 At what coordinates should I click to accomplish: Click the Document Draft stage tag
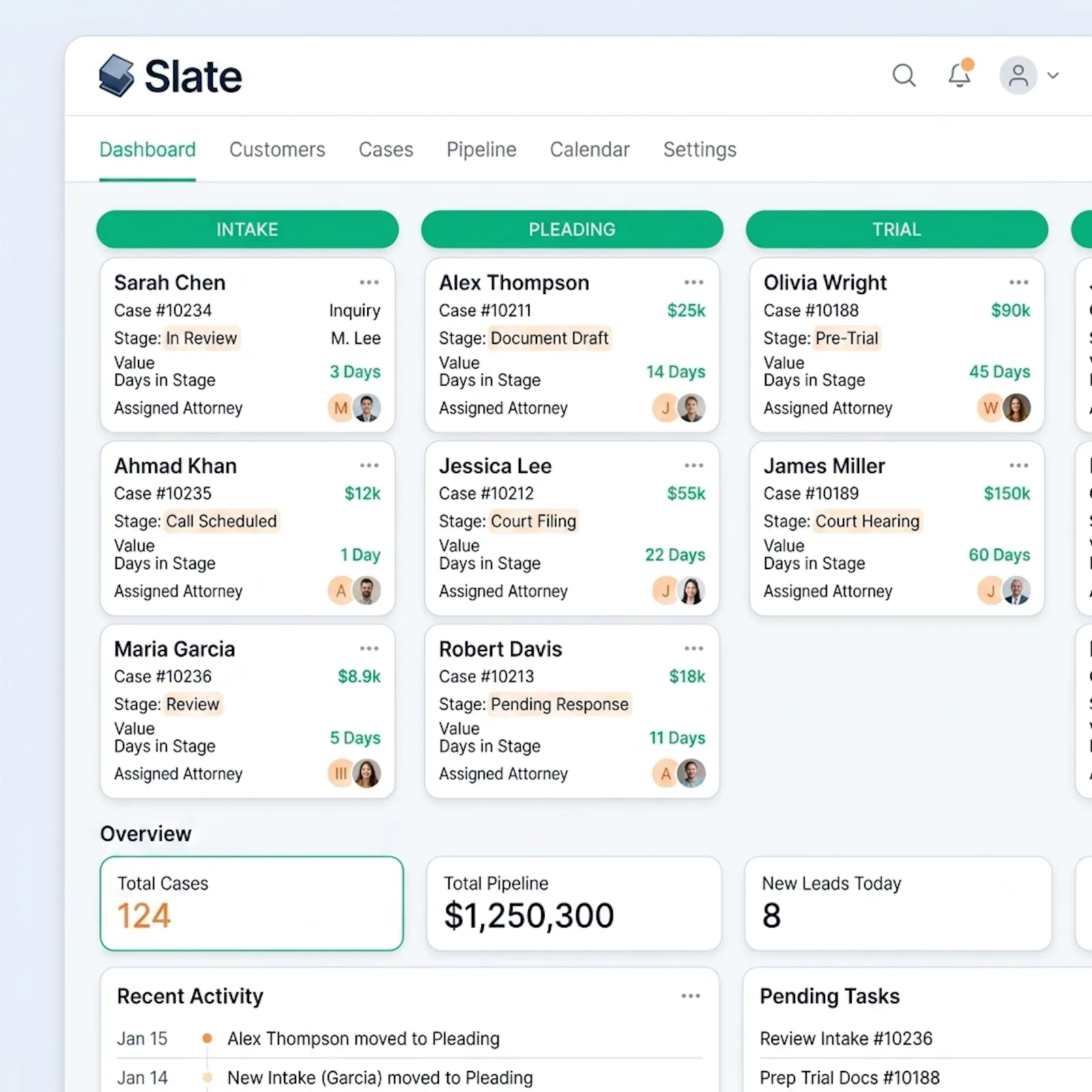[550, 339]
